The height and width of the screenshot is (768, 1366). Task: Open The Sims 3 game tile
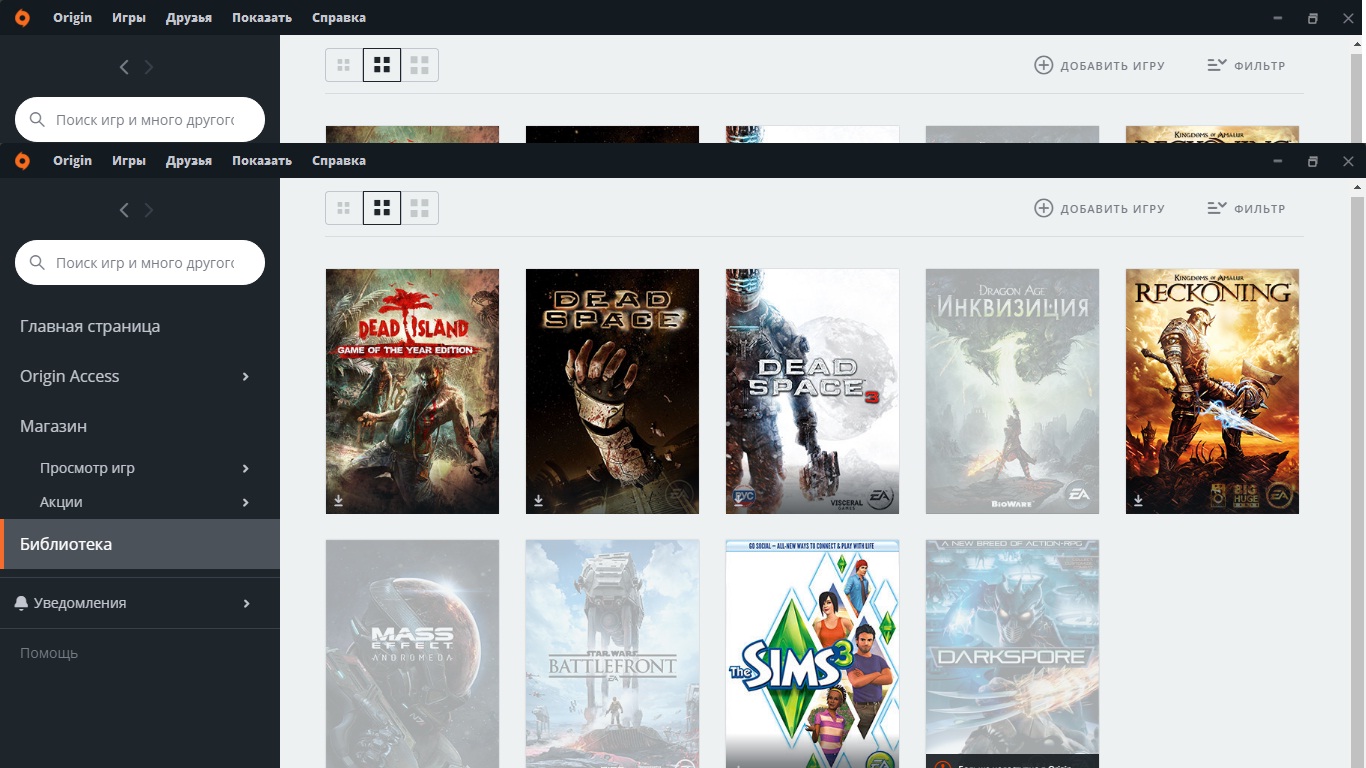[812, 654]
